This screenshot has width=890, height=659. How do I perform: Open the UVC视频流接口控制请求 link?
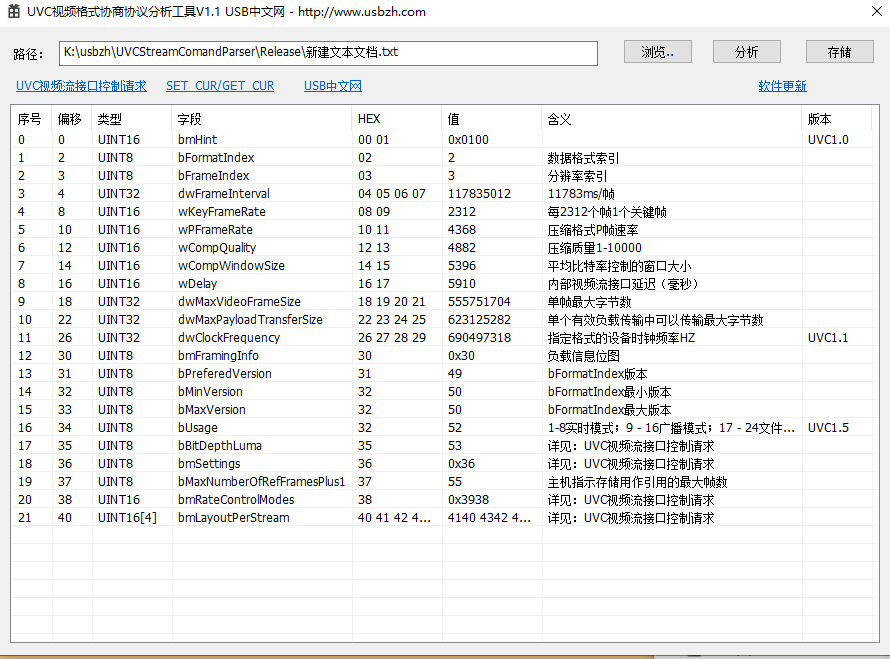[x=81, y=86]
